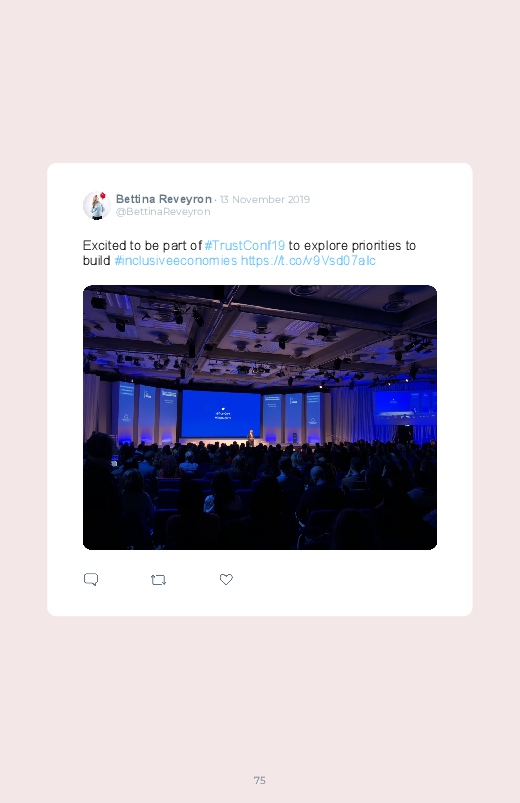The image size is (520, 803).
Task: Click the 13 November 2019 date
Action: click(x=265, y=199)
